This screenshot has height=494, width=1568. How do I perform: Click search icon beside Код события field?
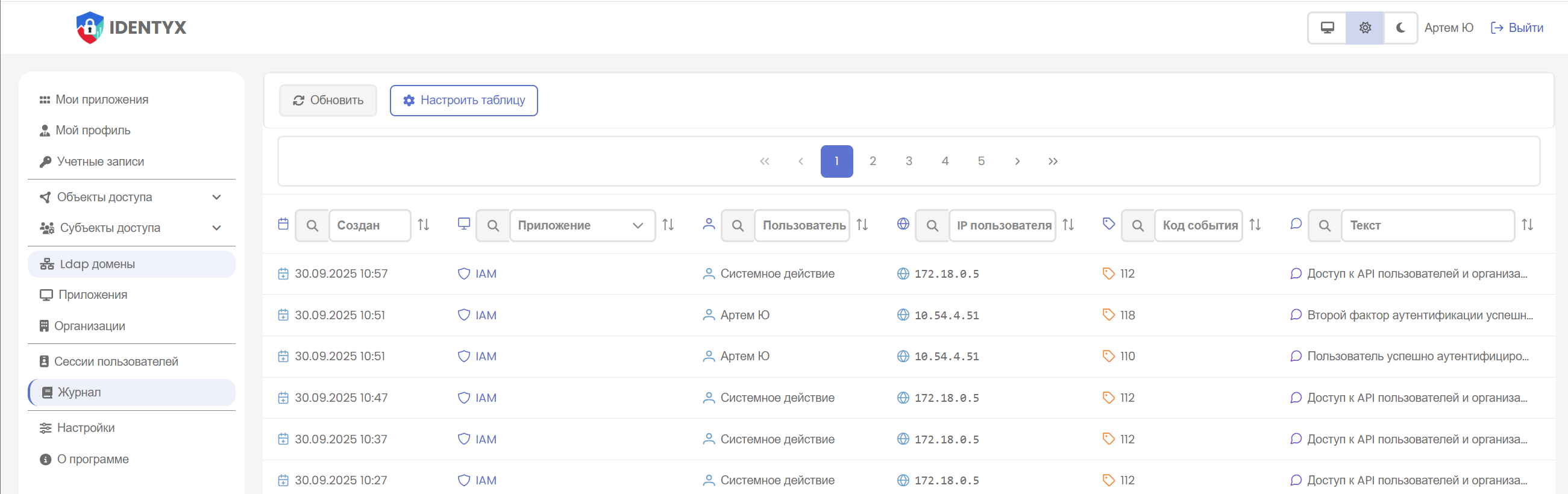pos(1137,226)
